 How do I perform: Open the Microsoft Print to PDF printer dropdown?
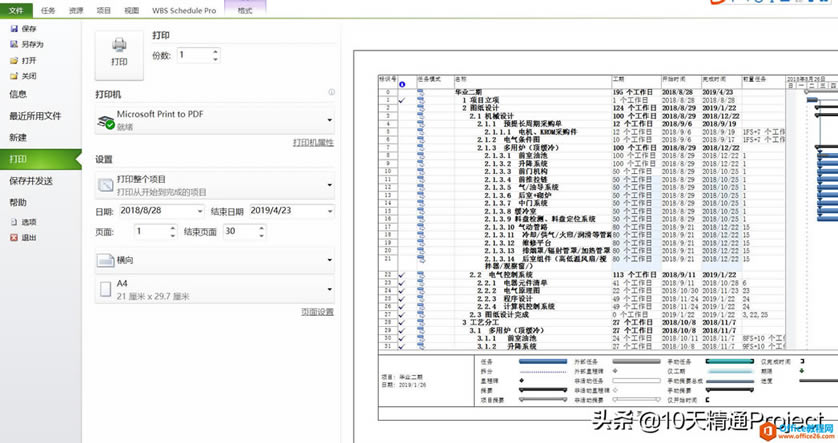214,121
